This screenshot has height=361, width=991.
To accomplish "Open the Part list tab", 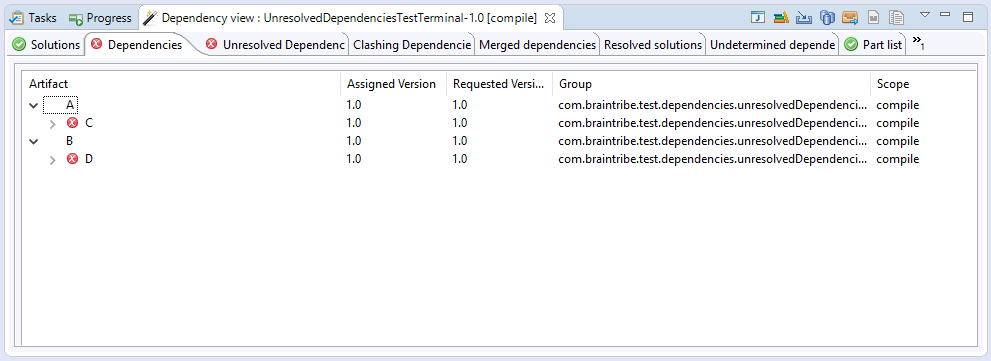I will [x=875, y=45].
